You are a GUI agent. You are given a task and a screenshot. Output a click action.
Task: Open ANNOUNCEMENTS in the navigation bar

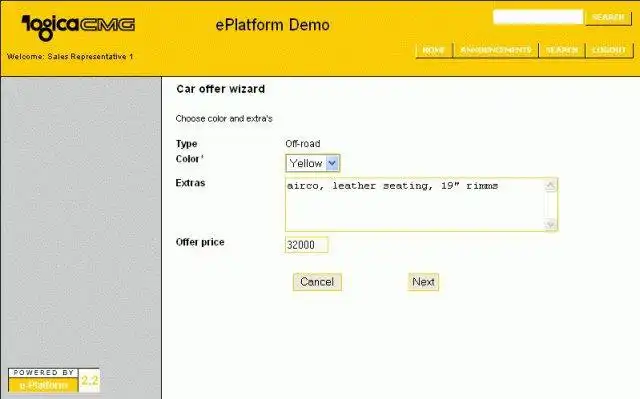[x=496, y=50]
